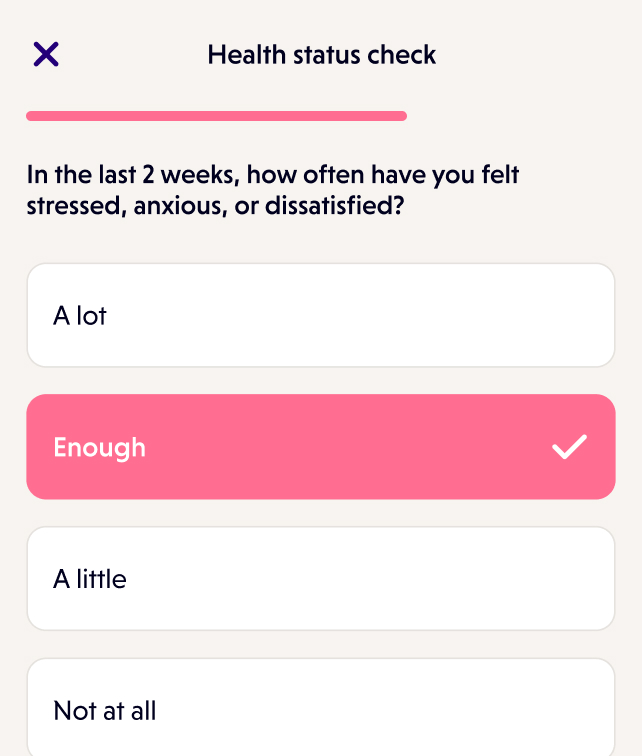Viewport: 642px width, 756px height.
Task: Click the pink survey progress bar
Action: pyautogui.click(x=216, y=116)
